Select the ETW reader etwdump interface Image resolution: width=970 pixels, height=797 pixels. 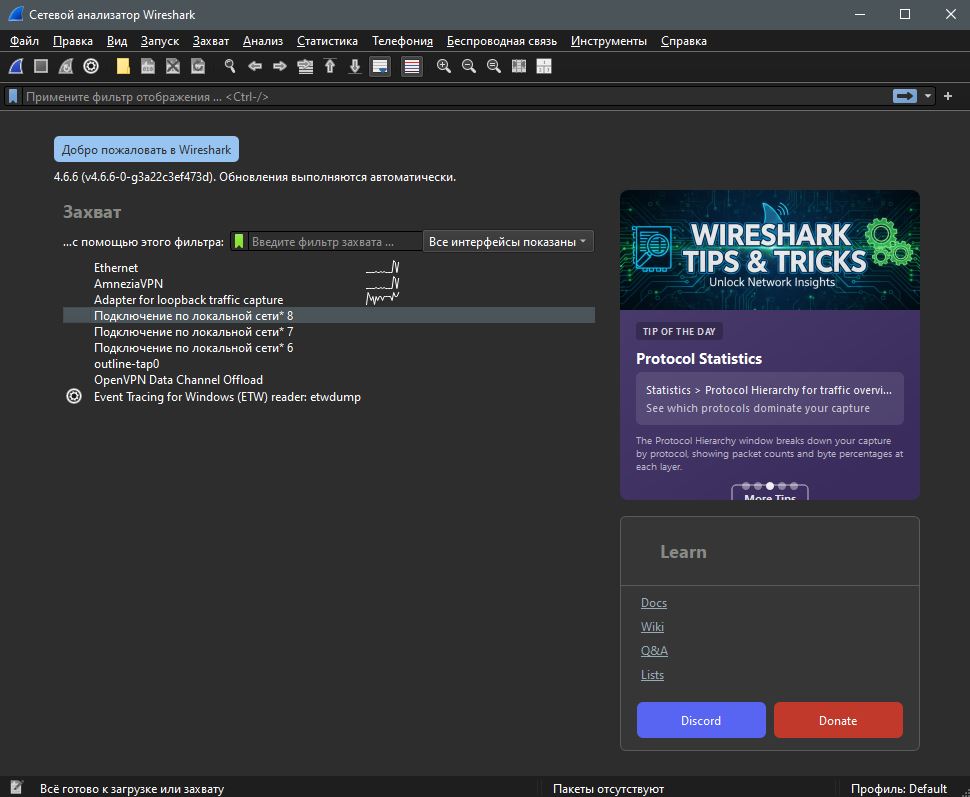(x=328, y=397)
